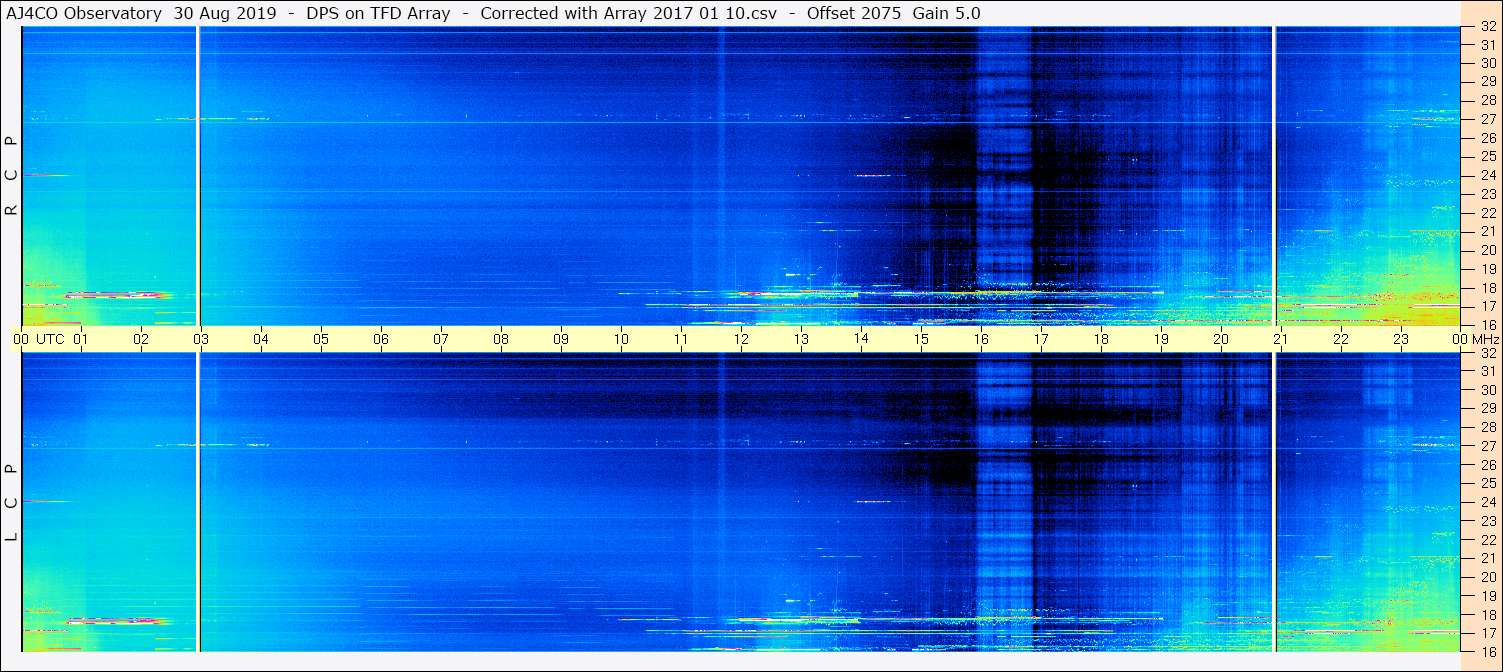Select 'Corrected with Array 2017 01 10.csv' text

click(x=629, y=13)
